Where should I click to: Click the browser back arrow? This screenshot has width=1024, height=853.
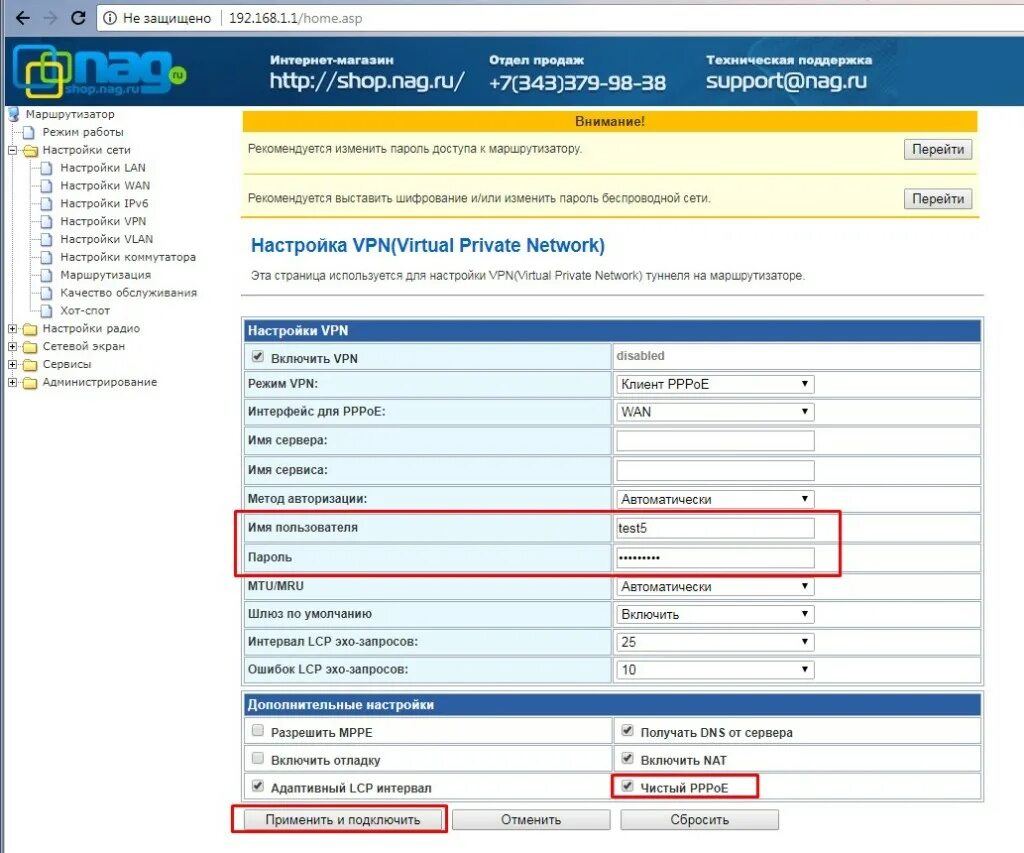23,18
